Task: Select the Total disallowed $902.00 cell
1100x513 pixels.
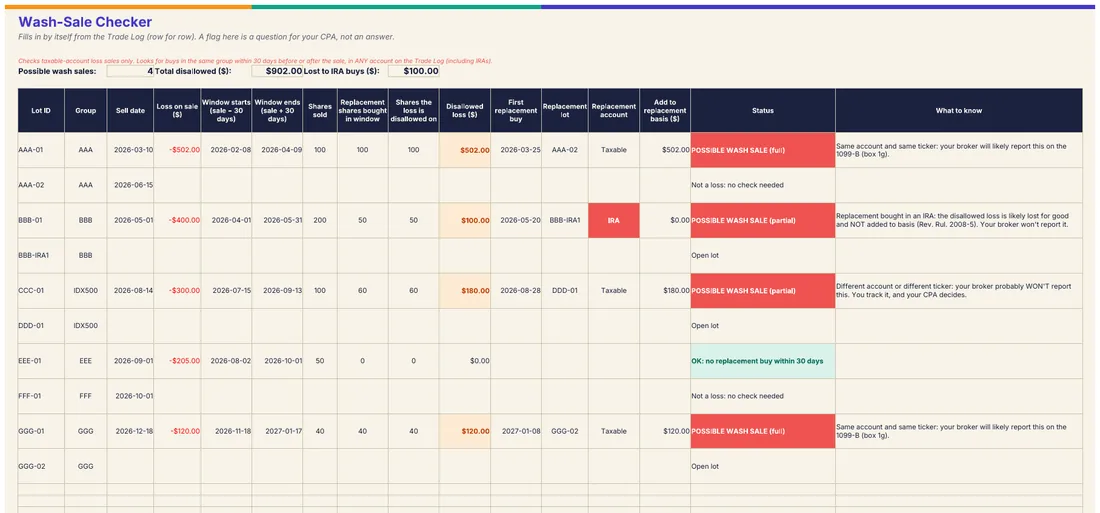Action: point(277,71)
